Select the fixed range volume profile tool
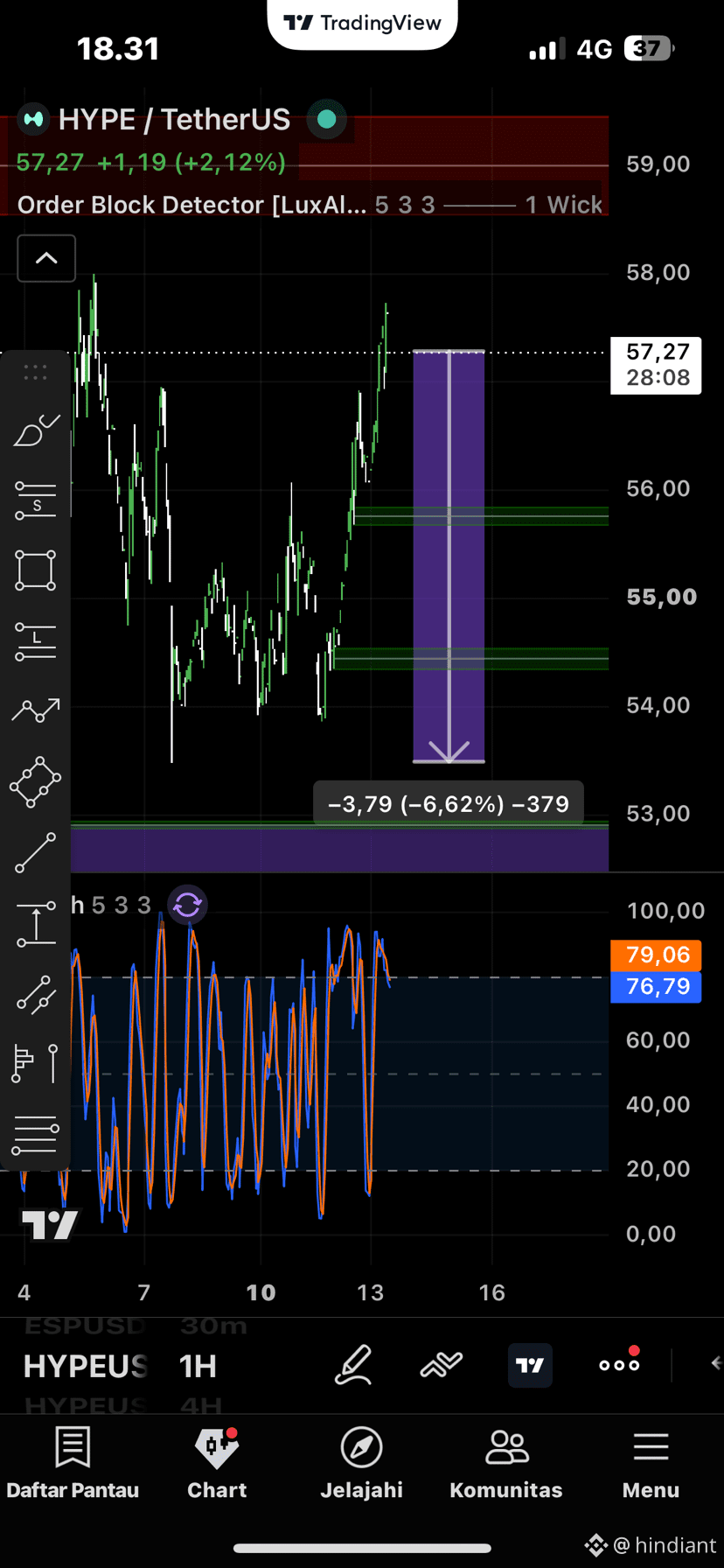Viewport: 724px width, 1568px height. (36, 1063)
